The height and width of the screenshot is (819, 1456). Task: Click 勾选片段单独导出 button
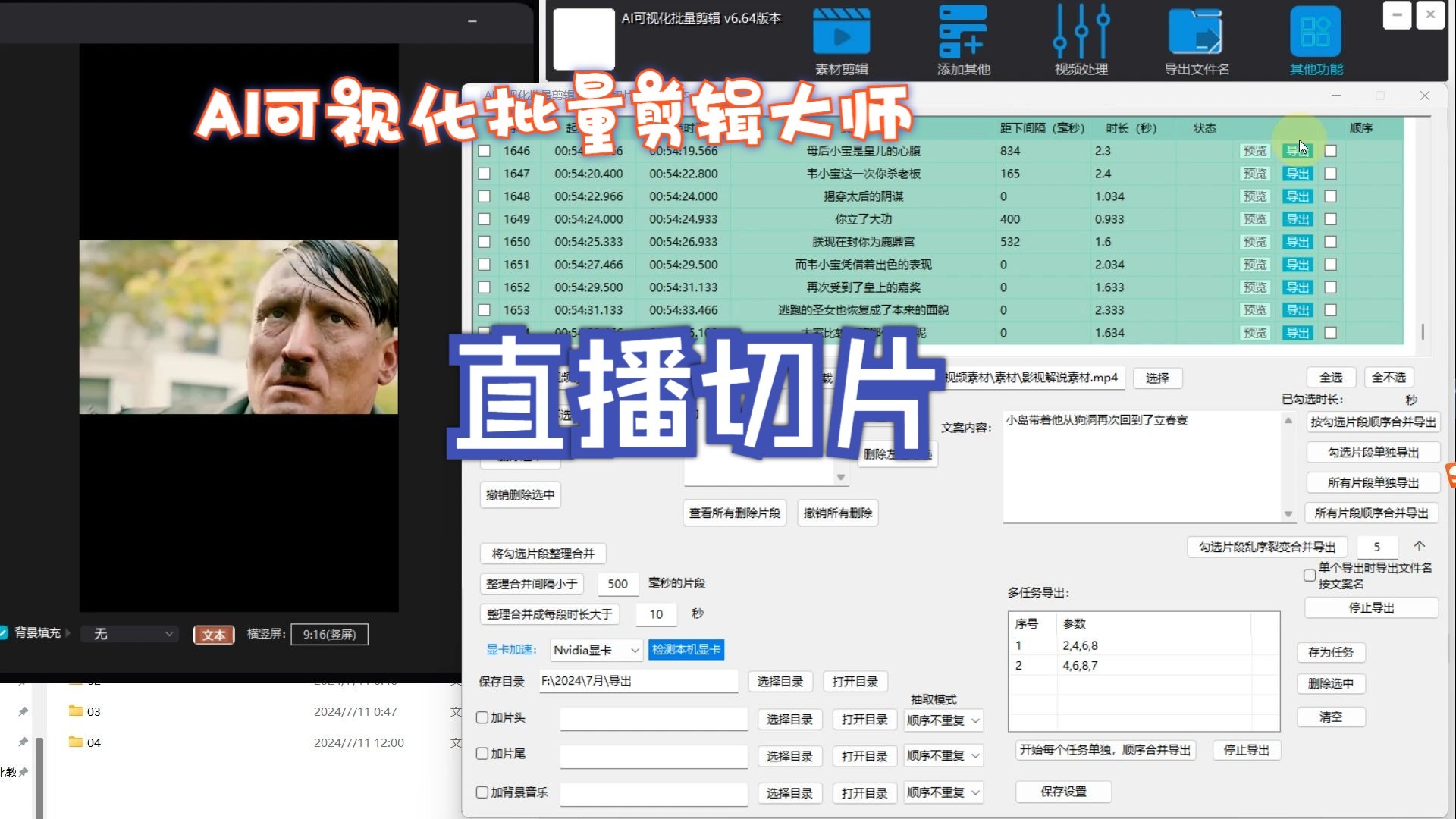point(1373,453)
